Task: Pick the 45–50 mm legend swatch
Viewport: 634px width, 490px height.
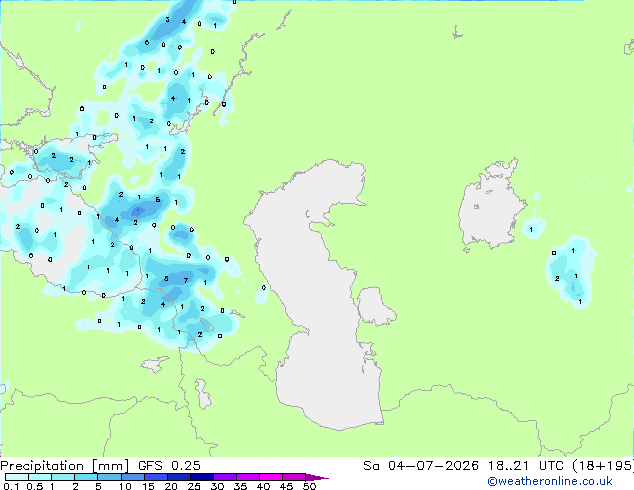Action: (294, 477)
